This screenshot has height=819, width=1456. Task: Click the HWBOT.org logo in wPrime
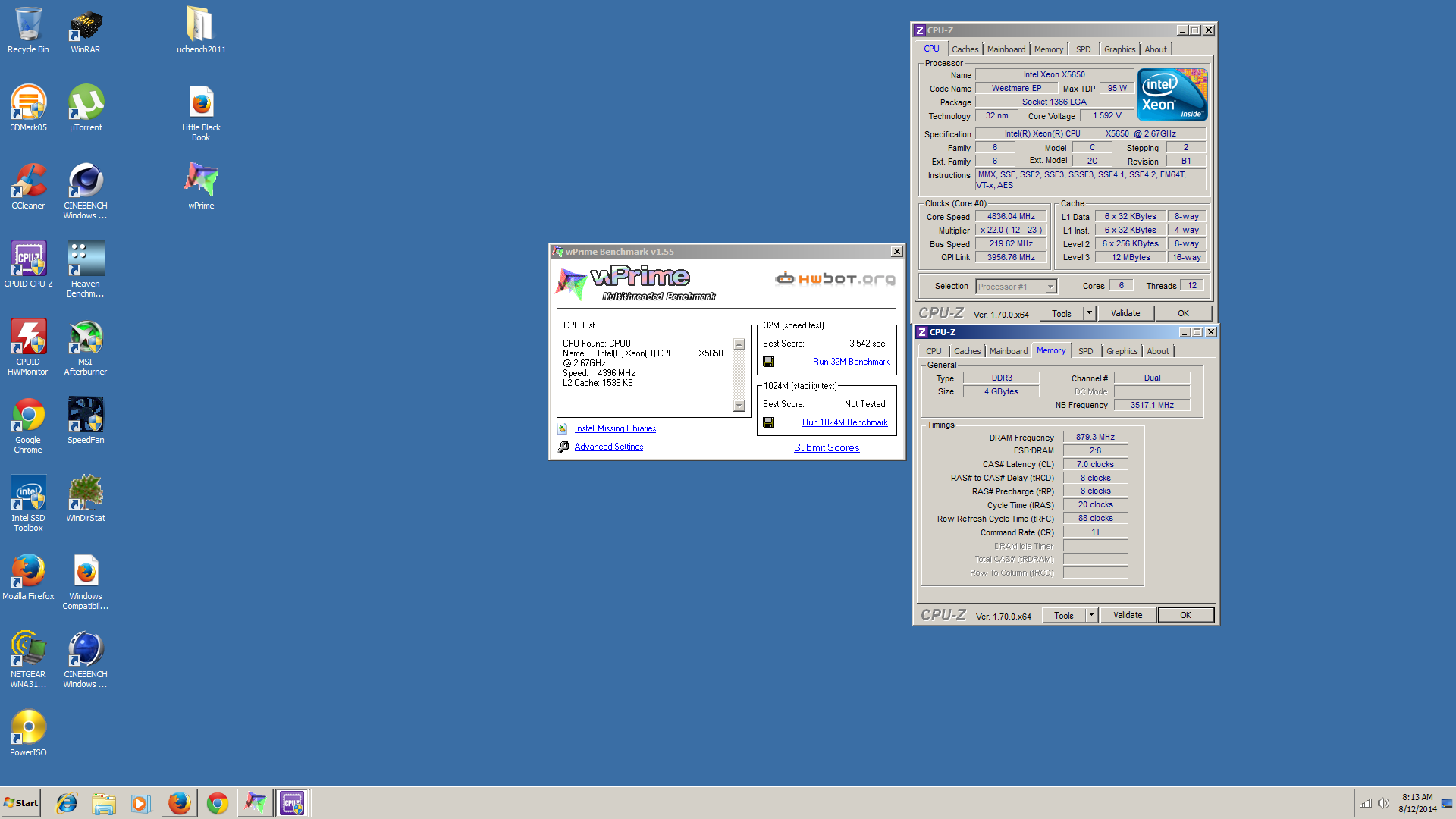[x=835, y=279]
